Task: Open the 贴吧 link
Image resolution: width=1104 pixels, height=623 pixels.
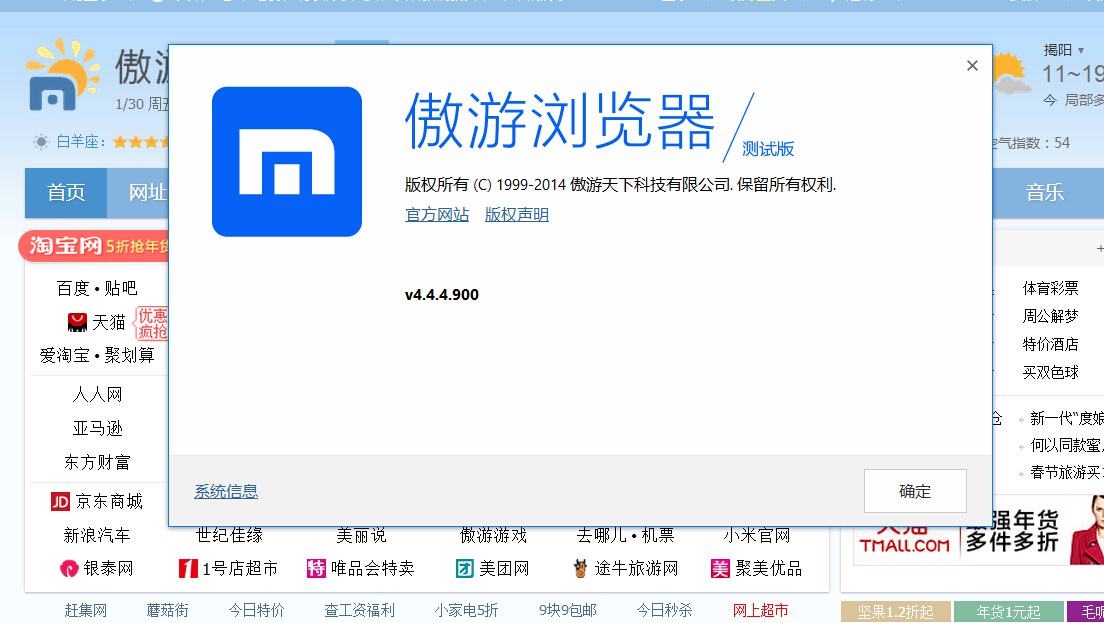Action: click(x=121, y=288)
